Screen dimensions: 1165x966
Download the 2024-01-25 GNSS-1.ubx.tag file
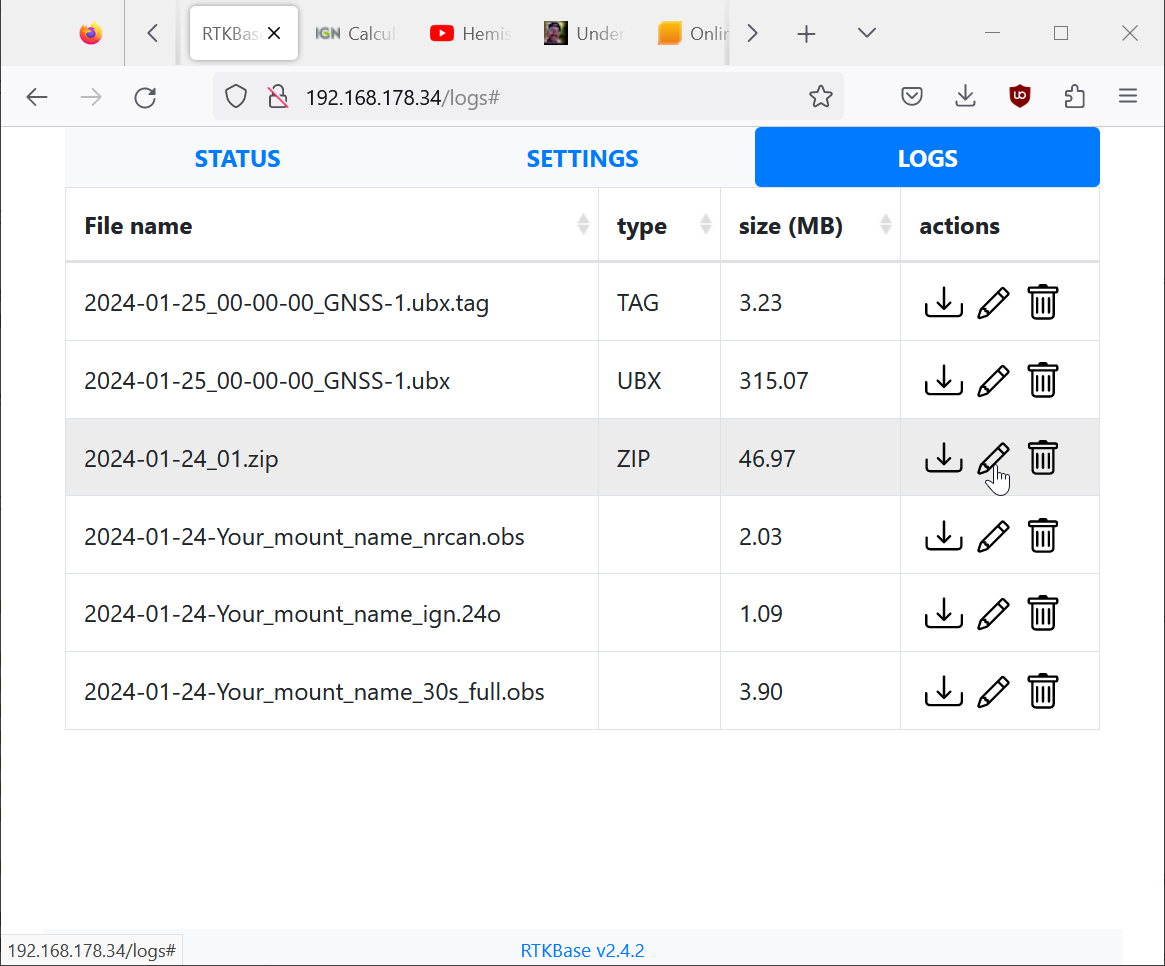tap(943, 302)
